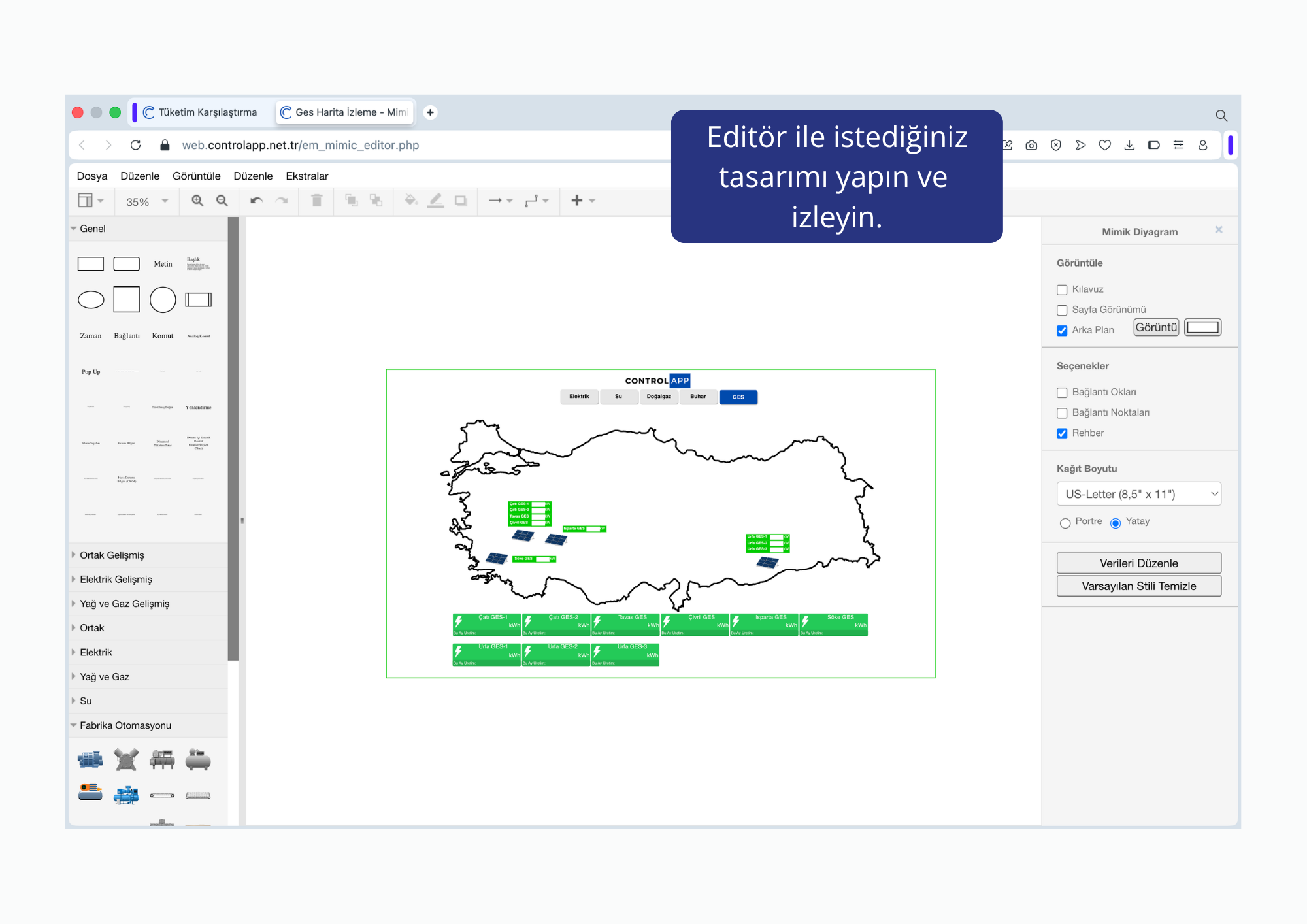
Task: Select the ellipse shape
Action: pyautogui.click(x=91, y=300)
